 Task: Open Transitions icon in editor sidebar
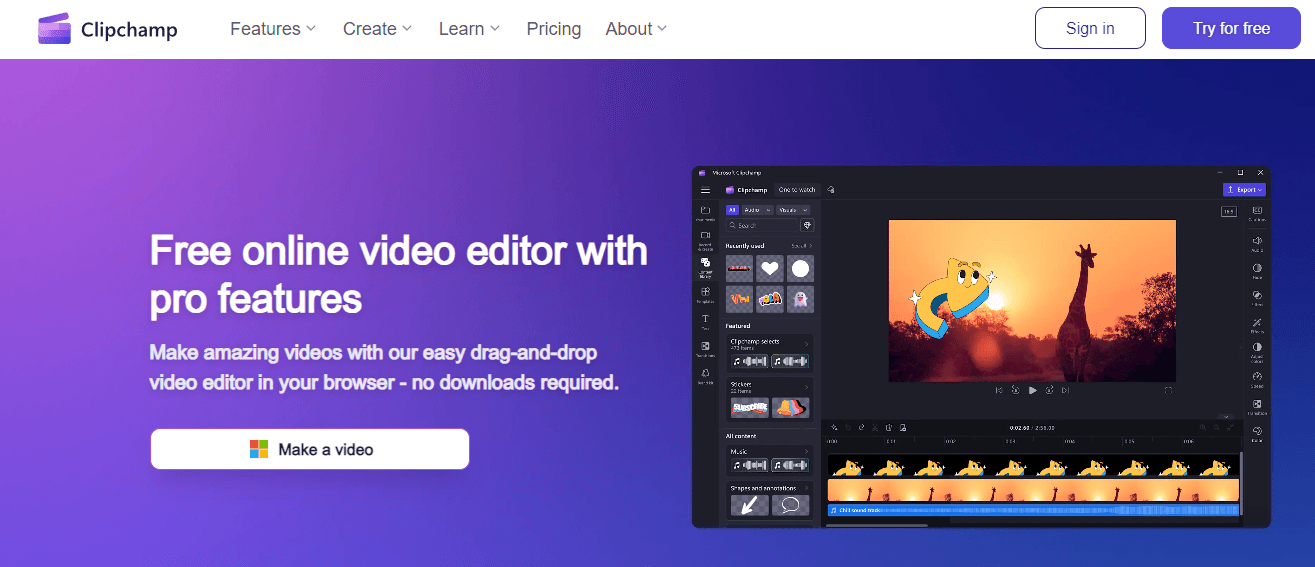(705, 349)
